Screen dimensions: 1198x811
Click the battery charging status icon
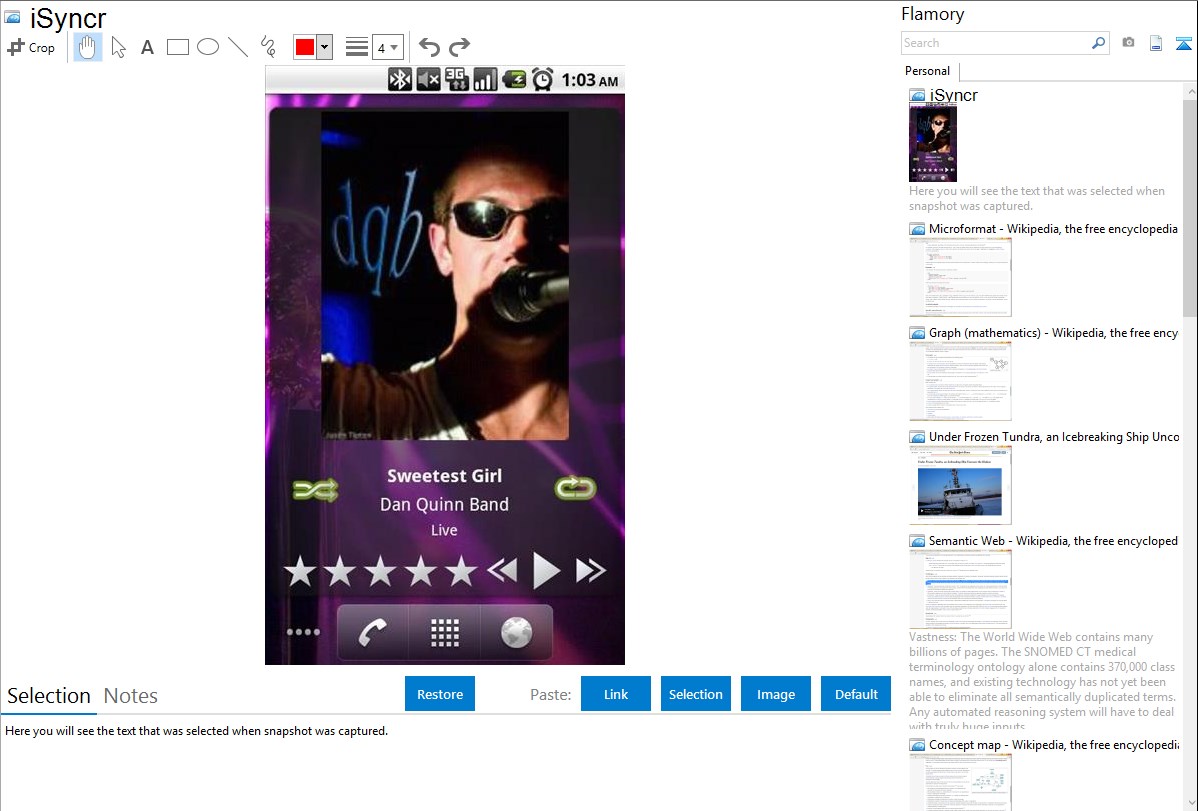click(x=514, y=79)
